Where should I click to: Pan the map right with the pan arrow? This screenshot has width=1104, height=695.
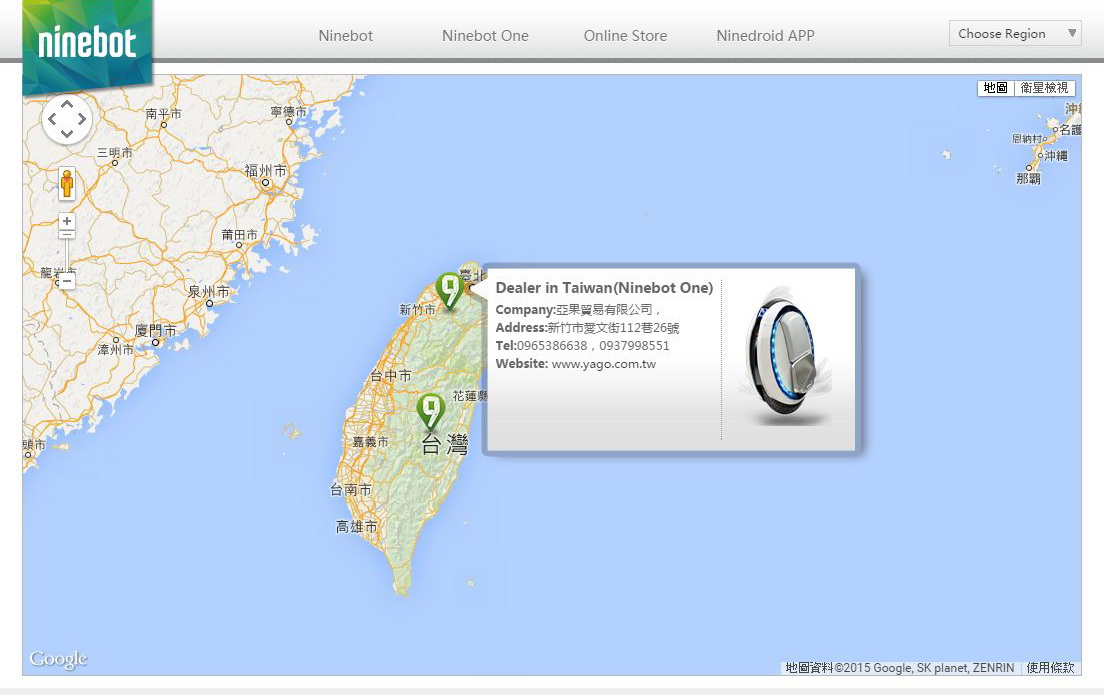click(82, 119)
